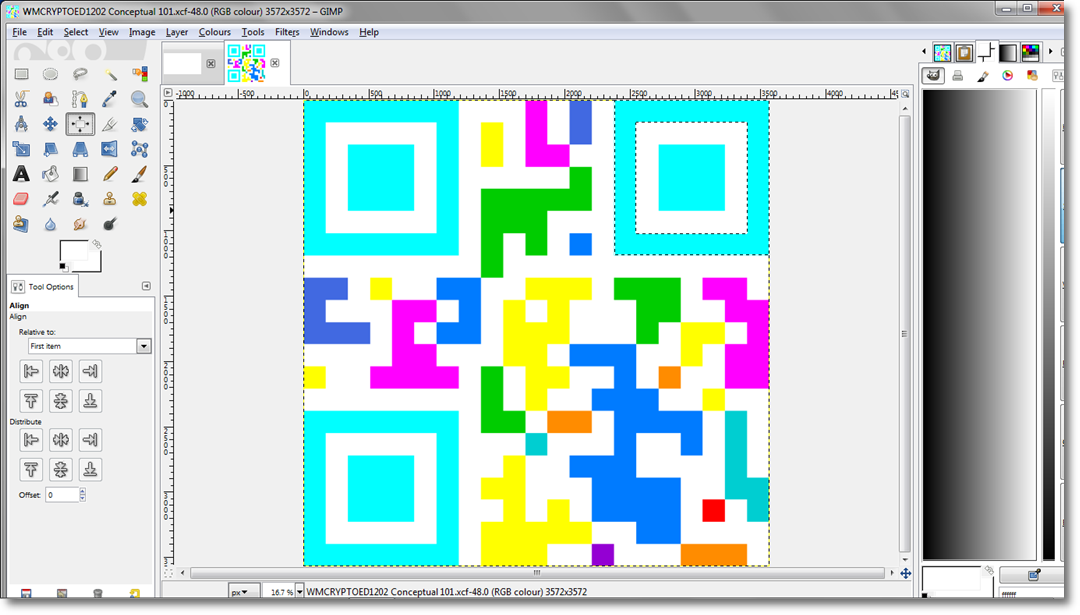Screen dimensions: 1080x615
Task: Show next tabs in right dock
Action: [1050, 52]
